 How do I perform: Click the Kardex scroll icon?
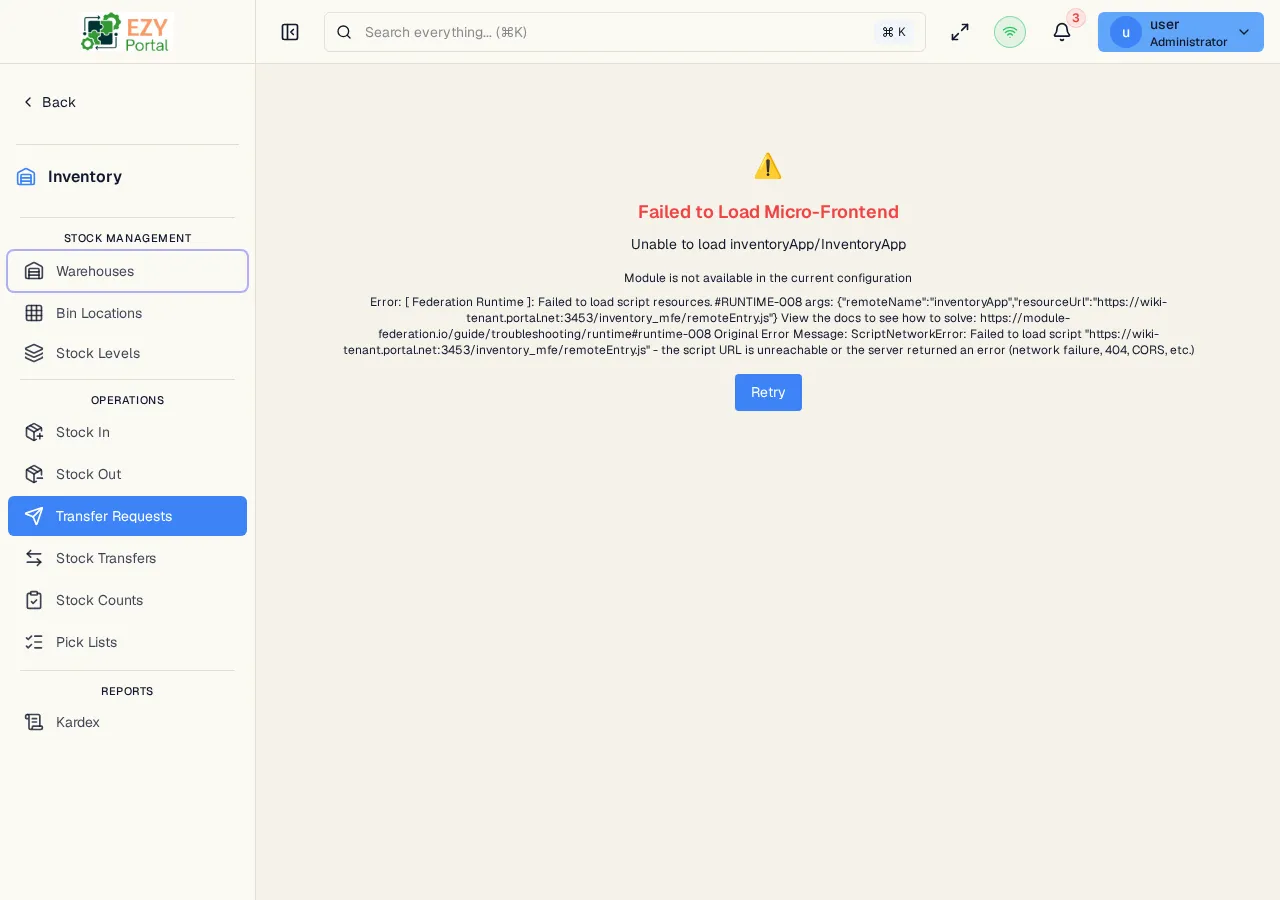point(34,722)
